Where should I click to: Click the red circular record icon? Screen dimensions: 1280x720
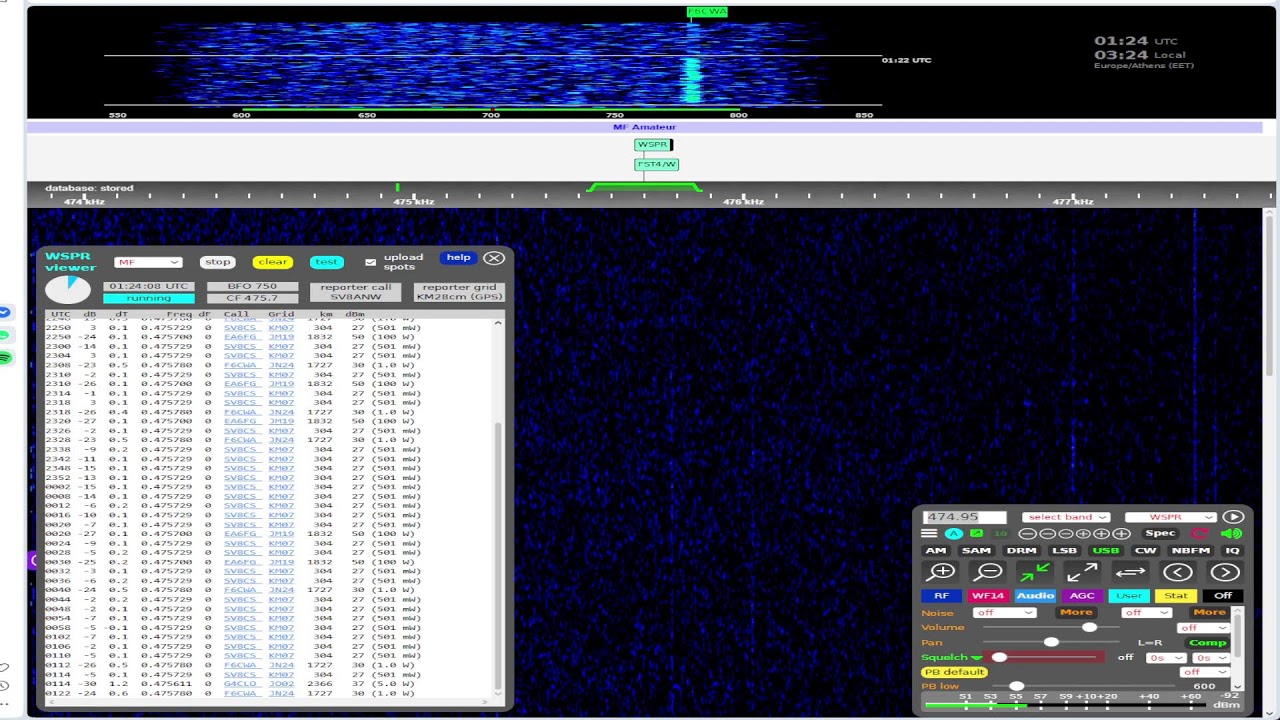[x=1199, y=533]
